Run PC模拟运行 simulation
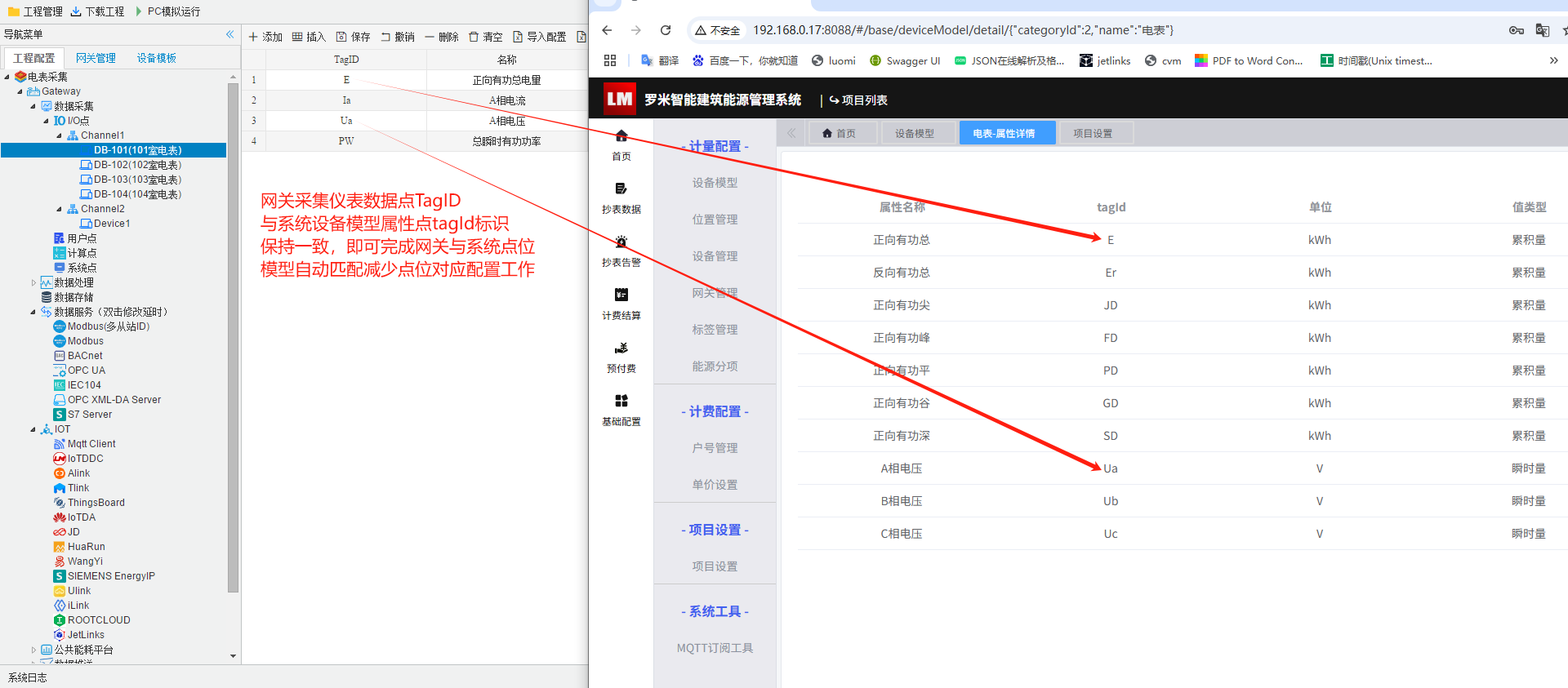The image size is (1568, 688). coord(167,11)
